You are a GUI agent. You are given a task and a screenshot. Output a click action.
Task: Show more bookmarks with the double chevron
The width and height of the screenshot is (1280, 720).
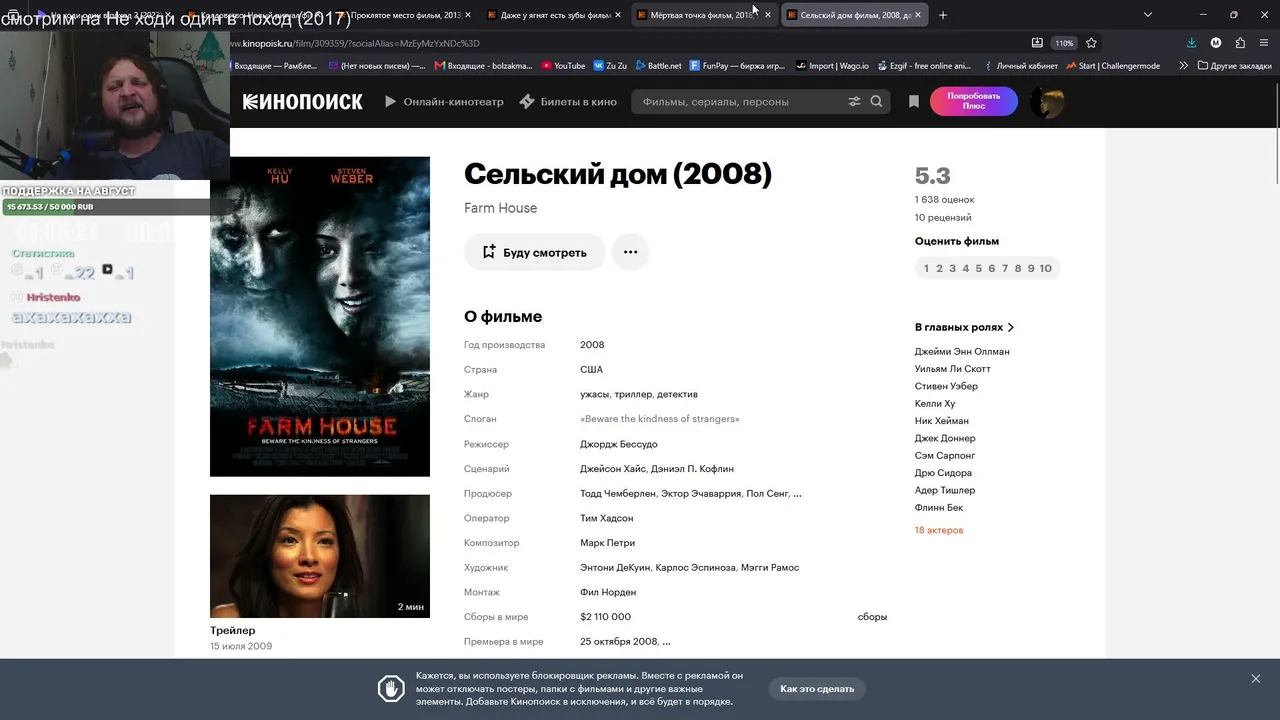[1184, 66]
